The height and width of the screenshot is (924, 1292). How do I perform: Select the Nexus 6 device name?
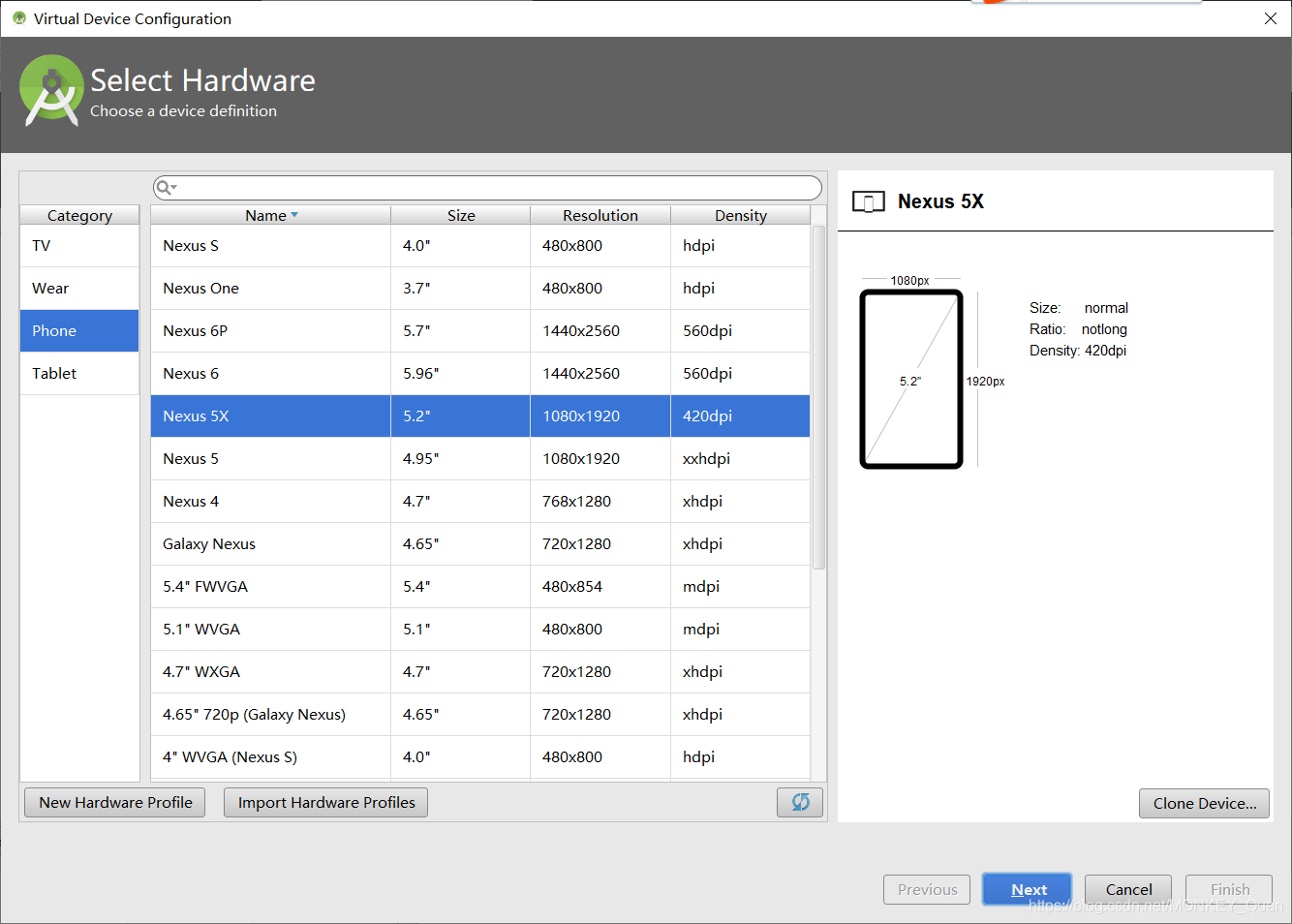coord(191,374)
